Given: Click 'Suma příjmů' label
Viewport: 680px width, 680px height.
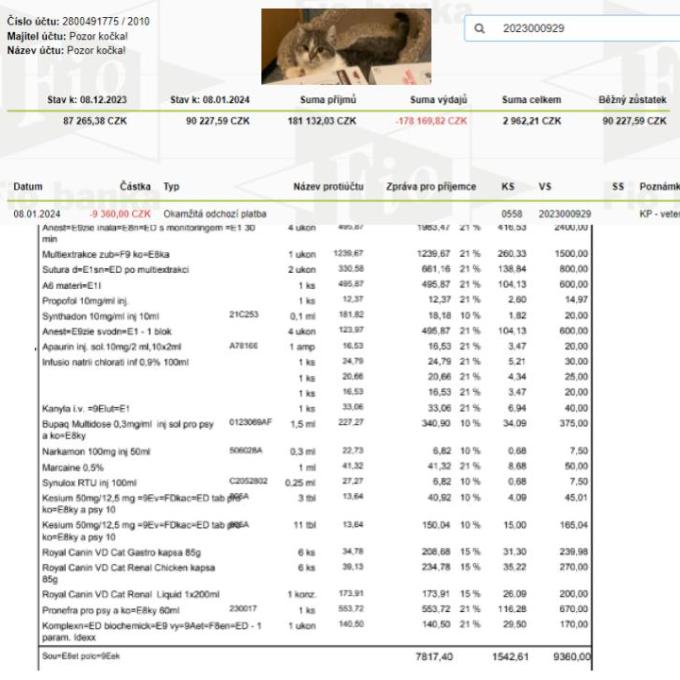Looking at the screenshot, I should (328, 100).
